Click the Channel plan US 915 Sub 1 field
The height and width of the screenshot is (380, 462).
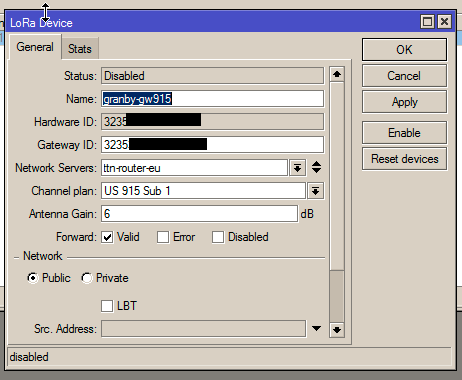click(203, 191)
